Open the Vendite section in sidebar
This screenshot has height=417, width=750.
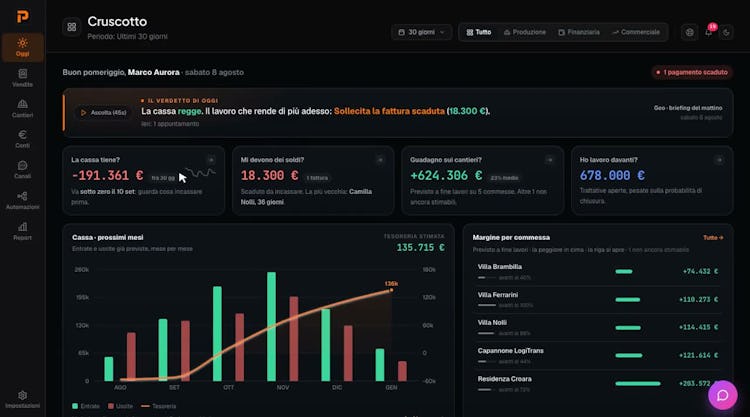22,78
